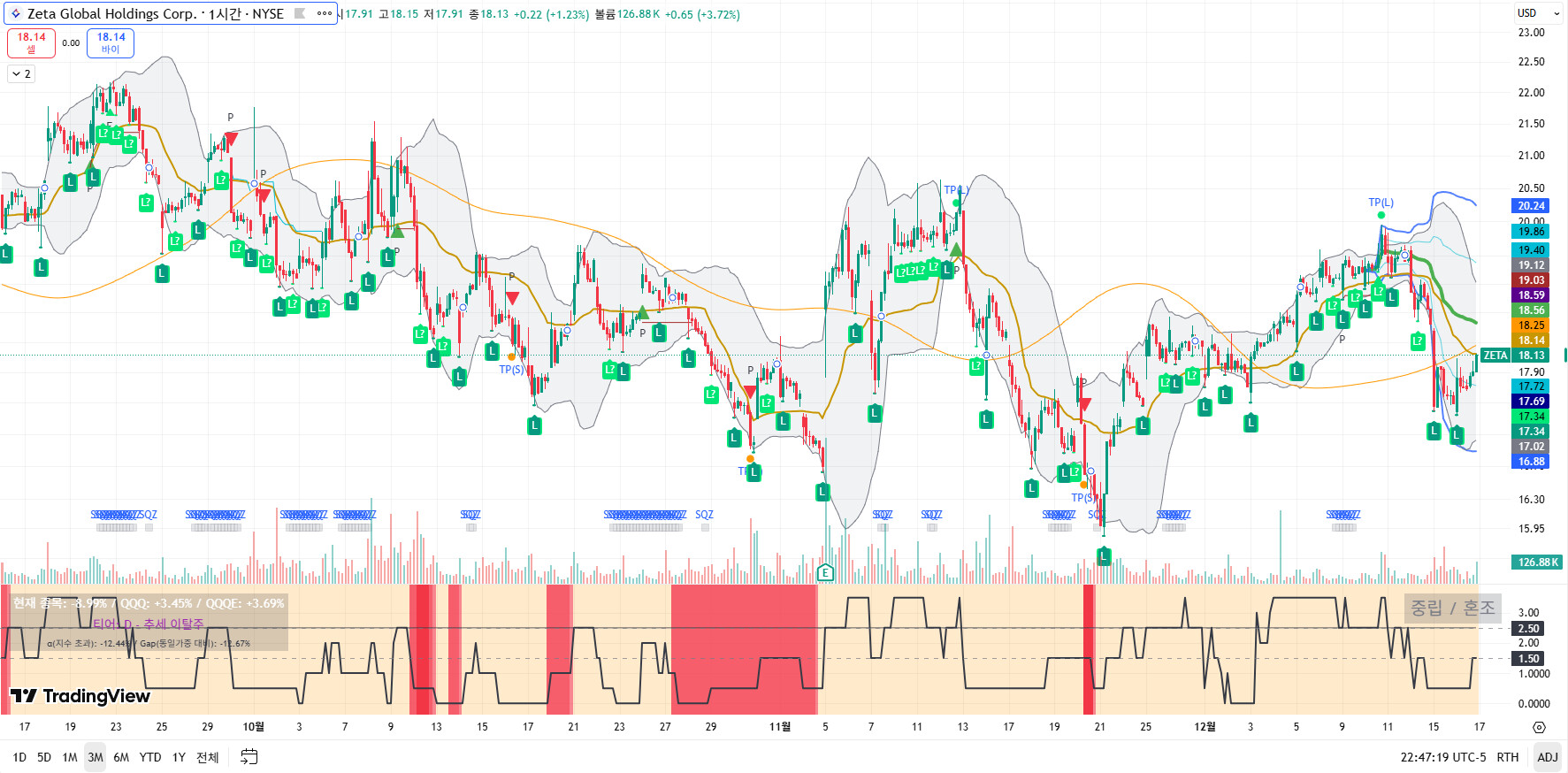1568x773 pixels.
Task: Click the 18.59 purple price label
Action: (1531, 295)
